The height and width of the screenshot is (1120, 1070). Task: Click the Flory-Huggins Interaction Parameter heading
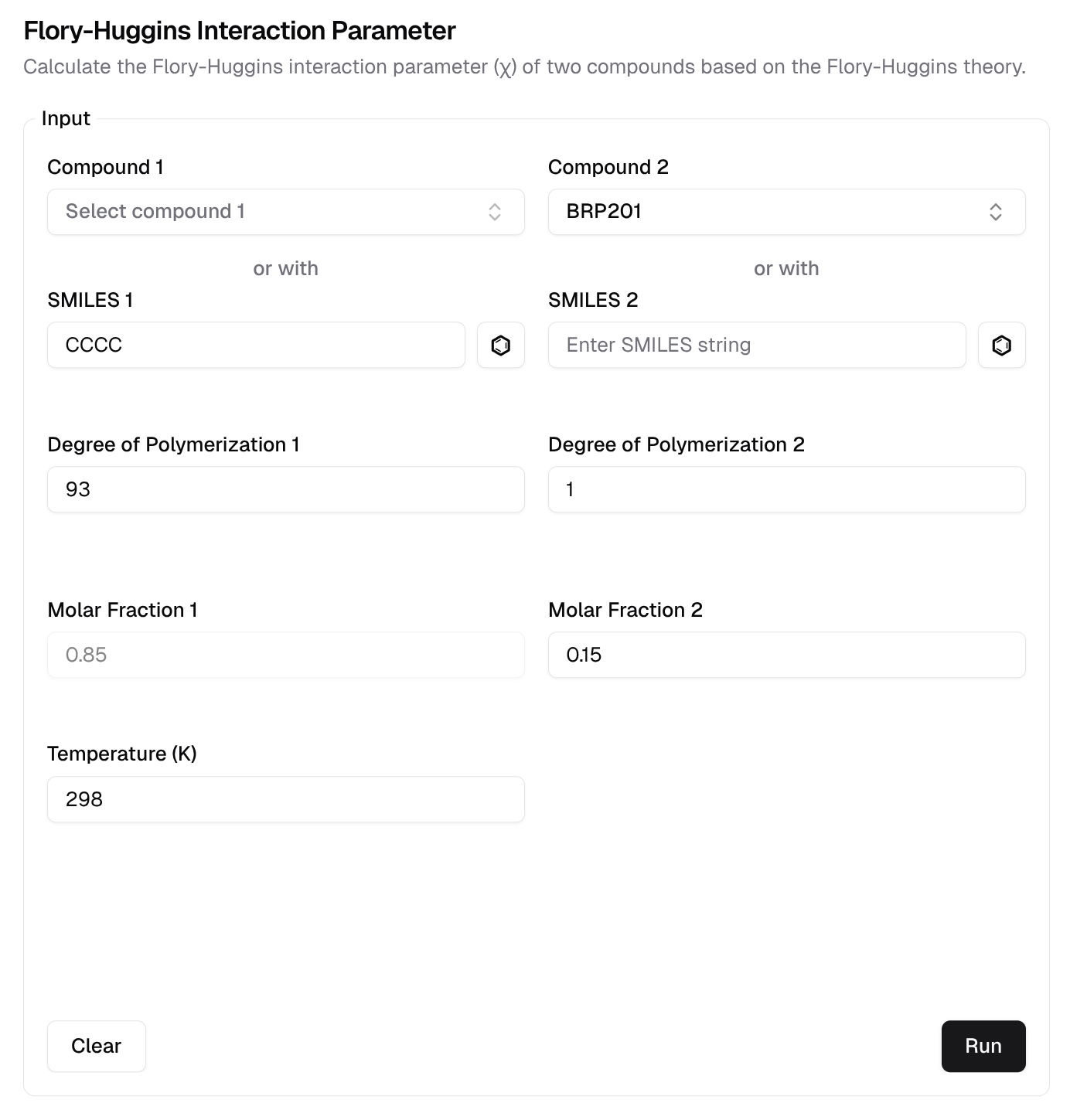[x=240, y=31]
